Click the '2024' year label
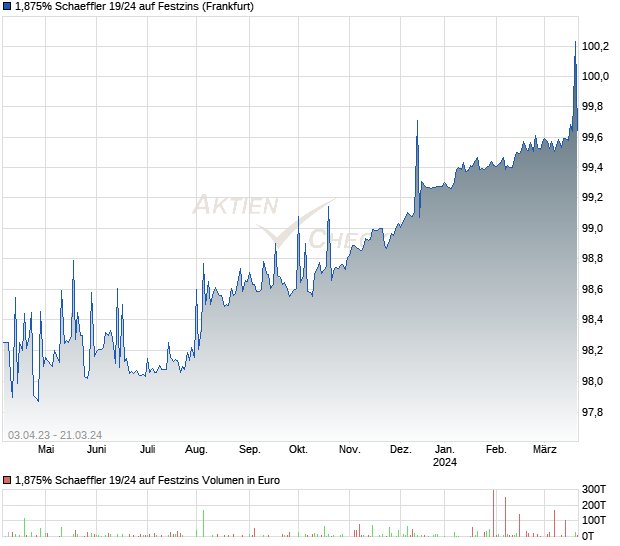Screen dimensions: 620x546 pyautogui.click(x=444, y=462)
